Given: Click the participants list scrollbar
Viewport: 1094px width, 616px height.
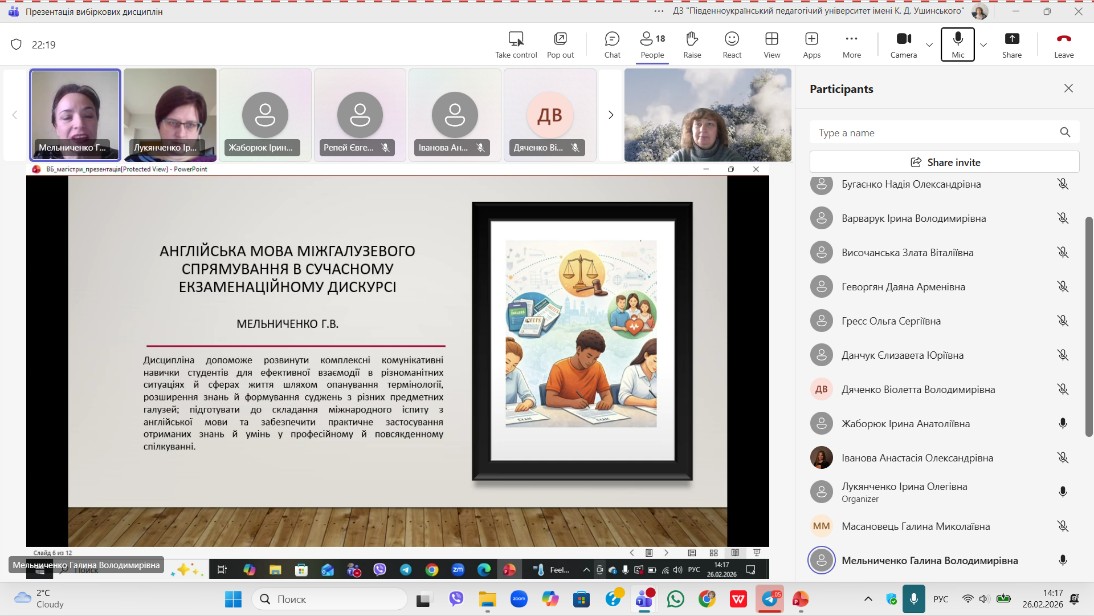Looking at the screenshot, I should pos(1088,325).
